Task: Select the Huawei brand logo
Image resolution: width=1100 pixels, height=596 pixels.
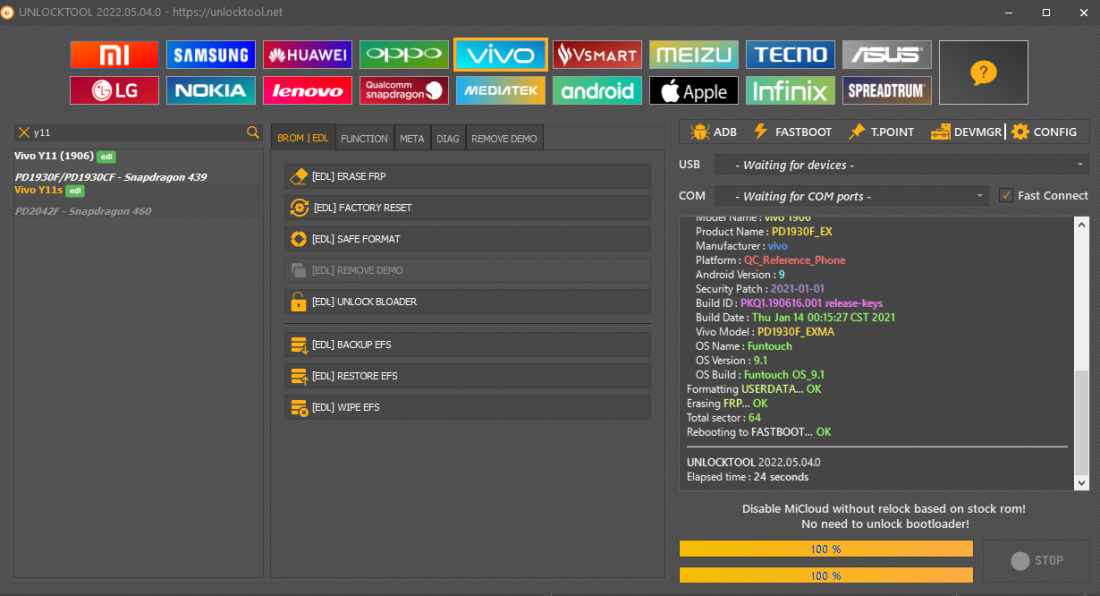Action: click(x=307, y=55)
